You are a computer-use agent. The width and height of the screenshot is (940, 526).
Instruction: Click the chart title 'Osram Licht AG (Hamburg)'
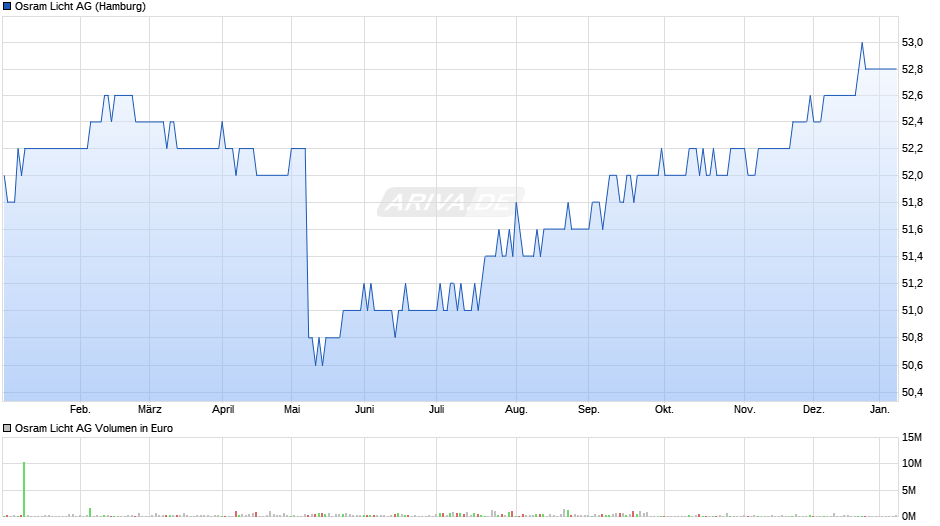80,7
